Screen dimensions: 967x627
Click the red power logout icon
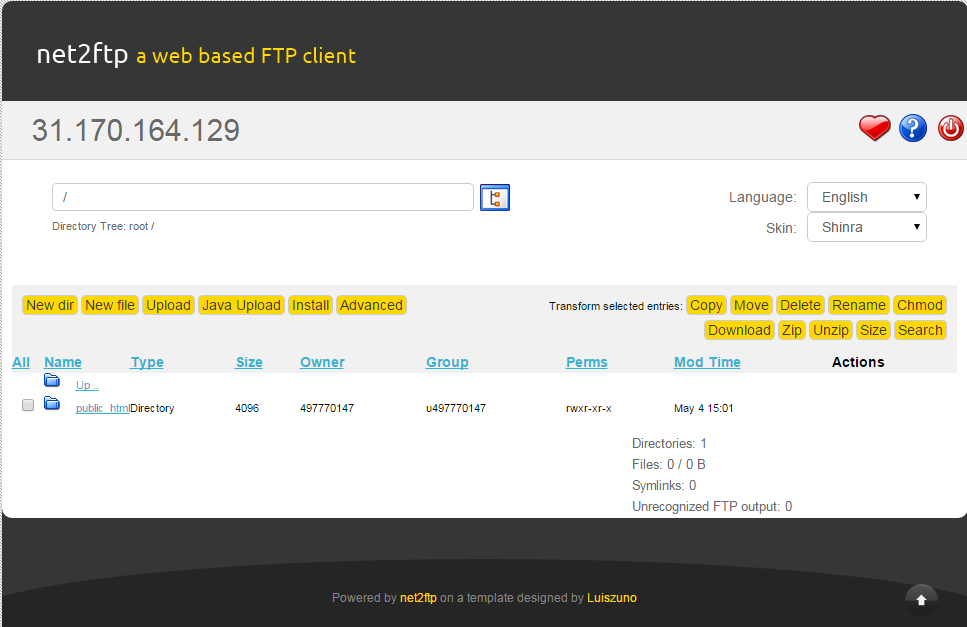tap(950, 128)
